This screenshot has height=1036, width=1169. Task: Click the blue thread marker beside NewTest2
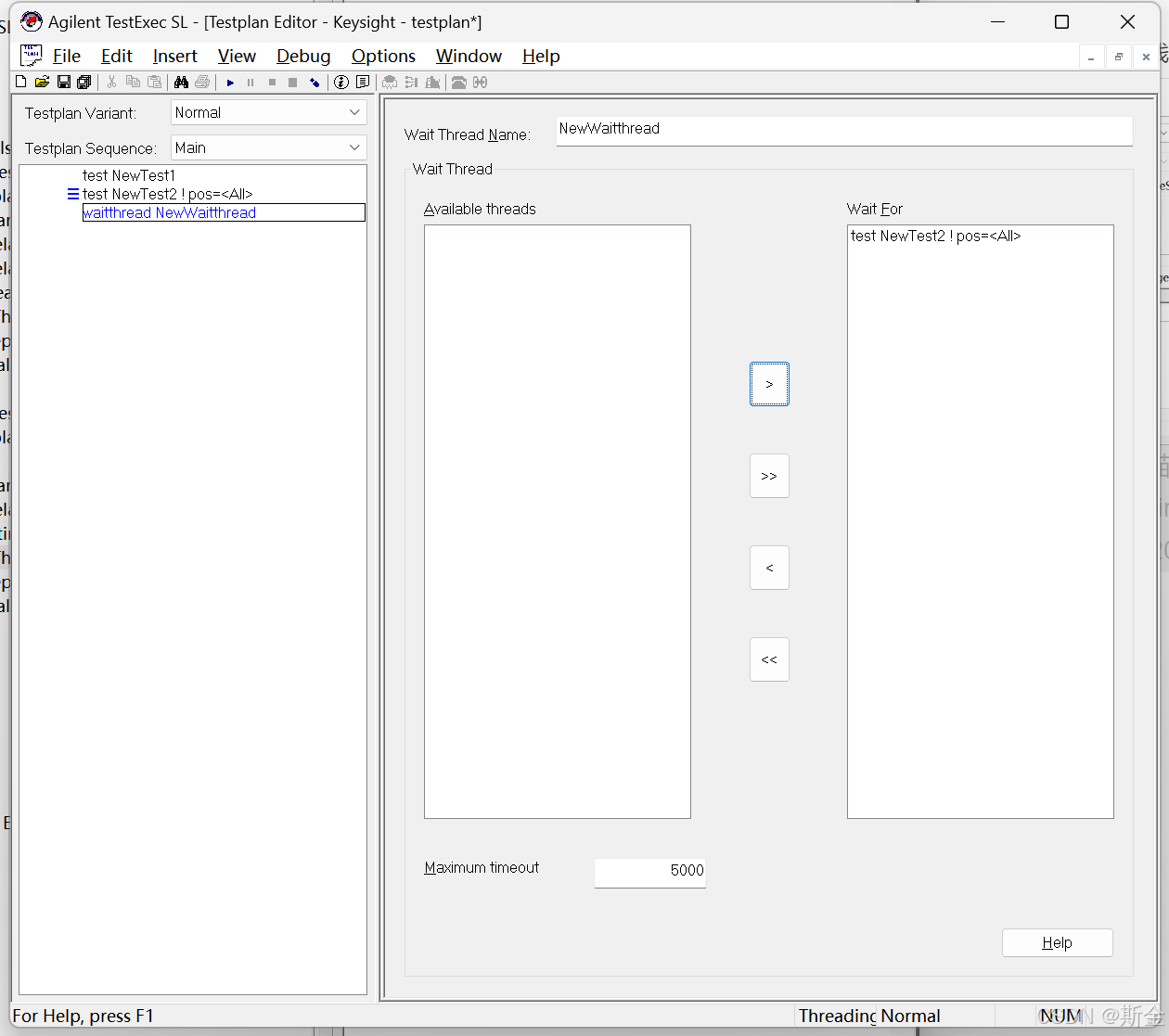point(73,194)
